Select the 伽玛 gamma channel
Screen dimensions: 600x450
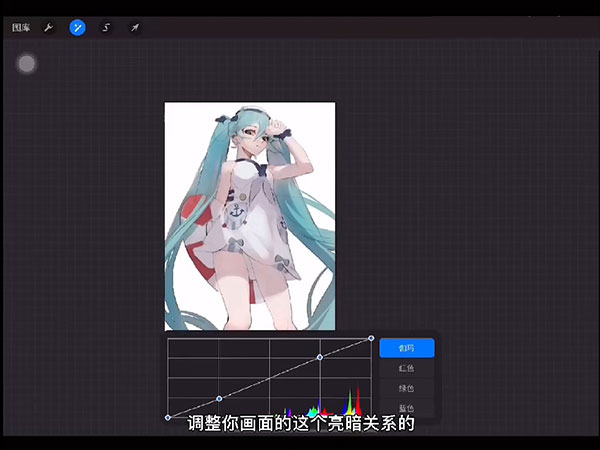(x=406, y=348)
